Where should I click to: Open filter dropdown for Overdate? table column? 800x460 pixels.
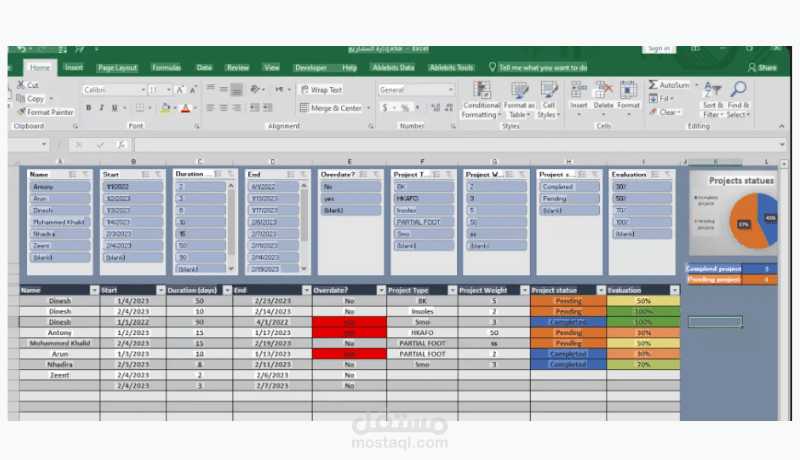click(381, 290)
